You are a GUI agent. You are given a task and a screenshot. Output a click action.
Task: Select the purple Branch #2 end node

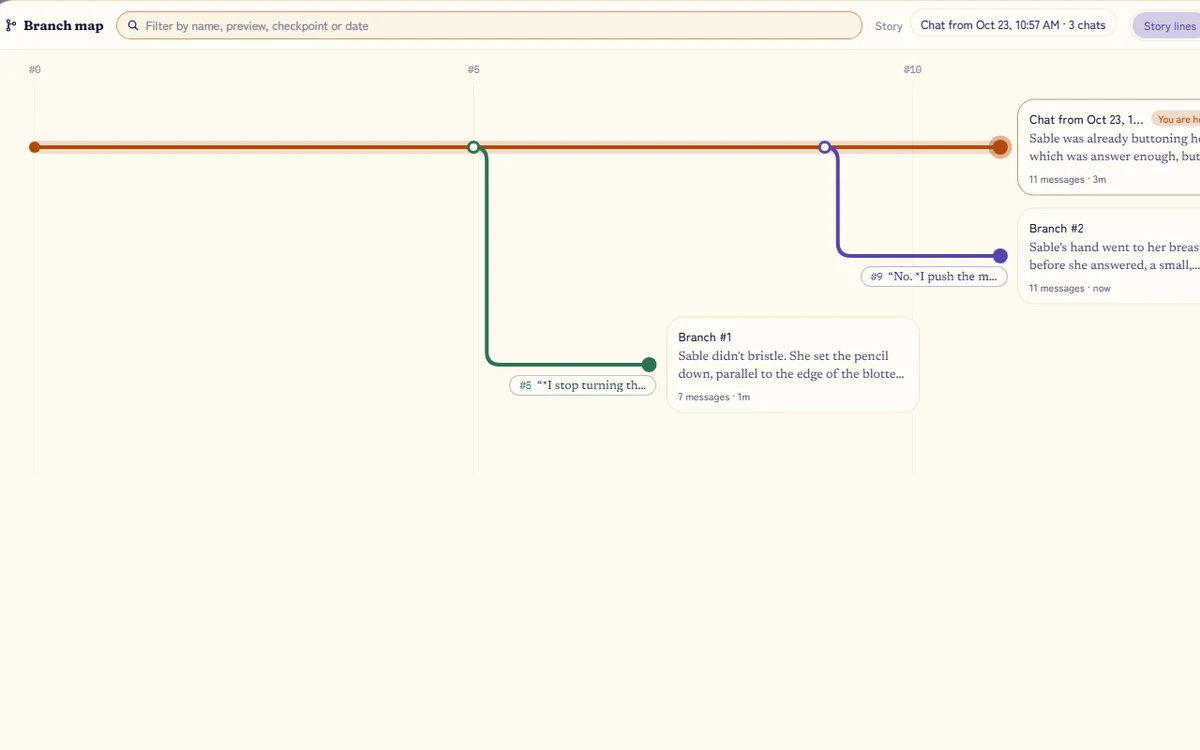coord(1000,256)
